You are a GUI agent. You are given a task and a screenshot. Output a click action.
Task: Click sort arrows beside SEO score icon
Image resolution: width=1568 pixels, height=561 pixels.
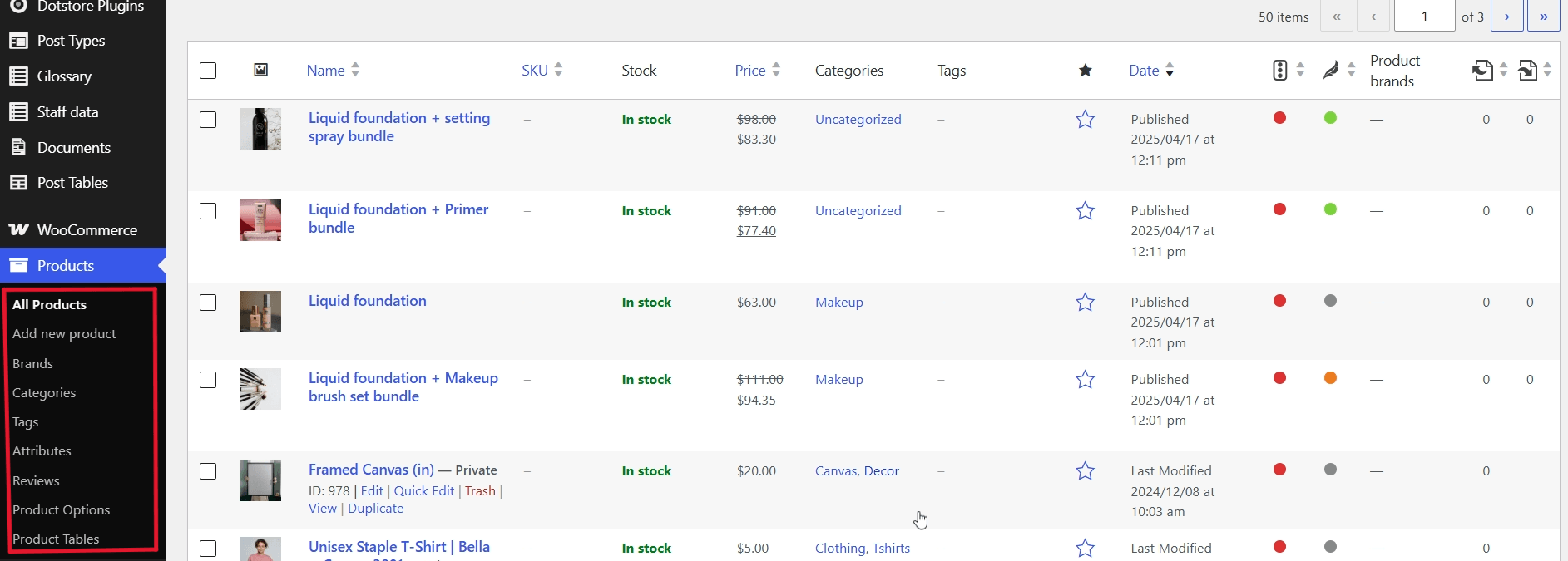click(1300, 71)
